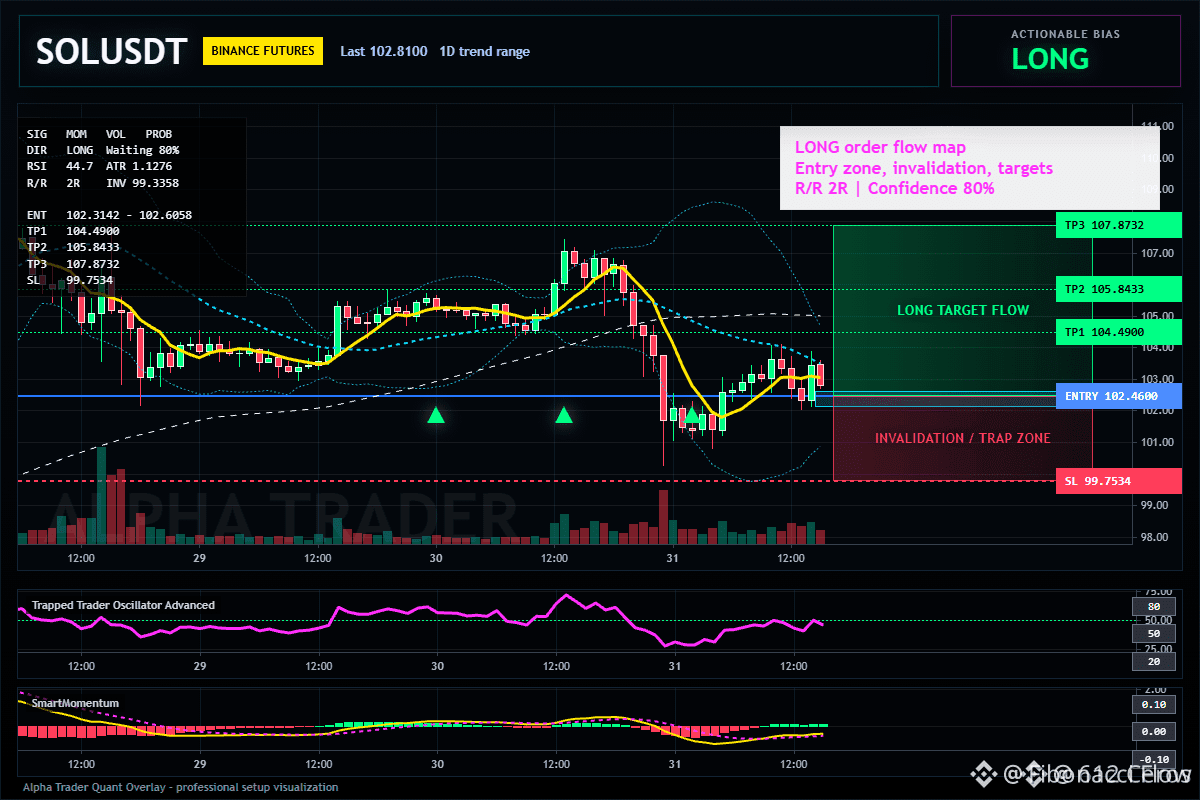Select the TP3 107.8732 price-axis tag
This screenshot has width=1200, height=800.
click(1118, 226)
